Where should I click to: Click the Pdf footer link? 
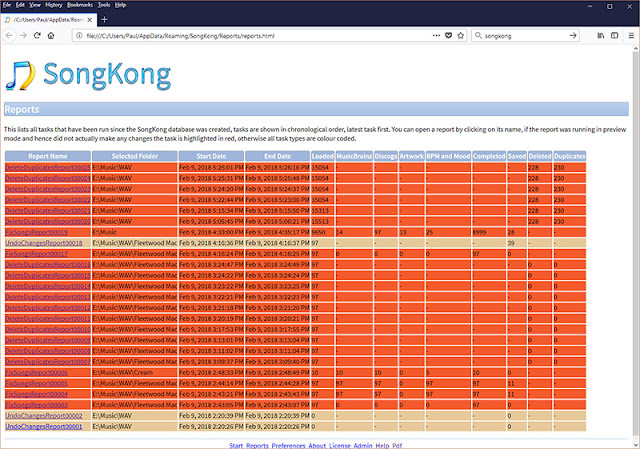pos(397,445)
